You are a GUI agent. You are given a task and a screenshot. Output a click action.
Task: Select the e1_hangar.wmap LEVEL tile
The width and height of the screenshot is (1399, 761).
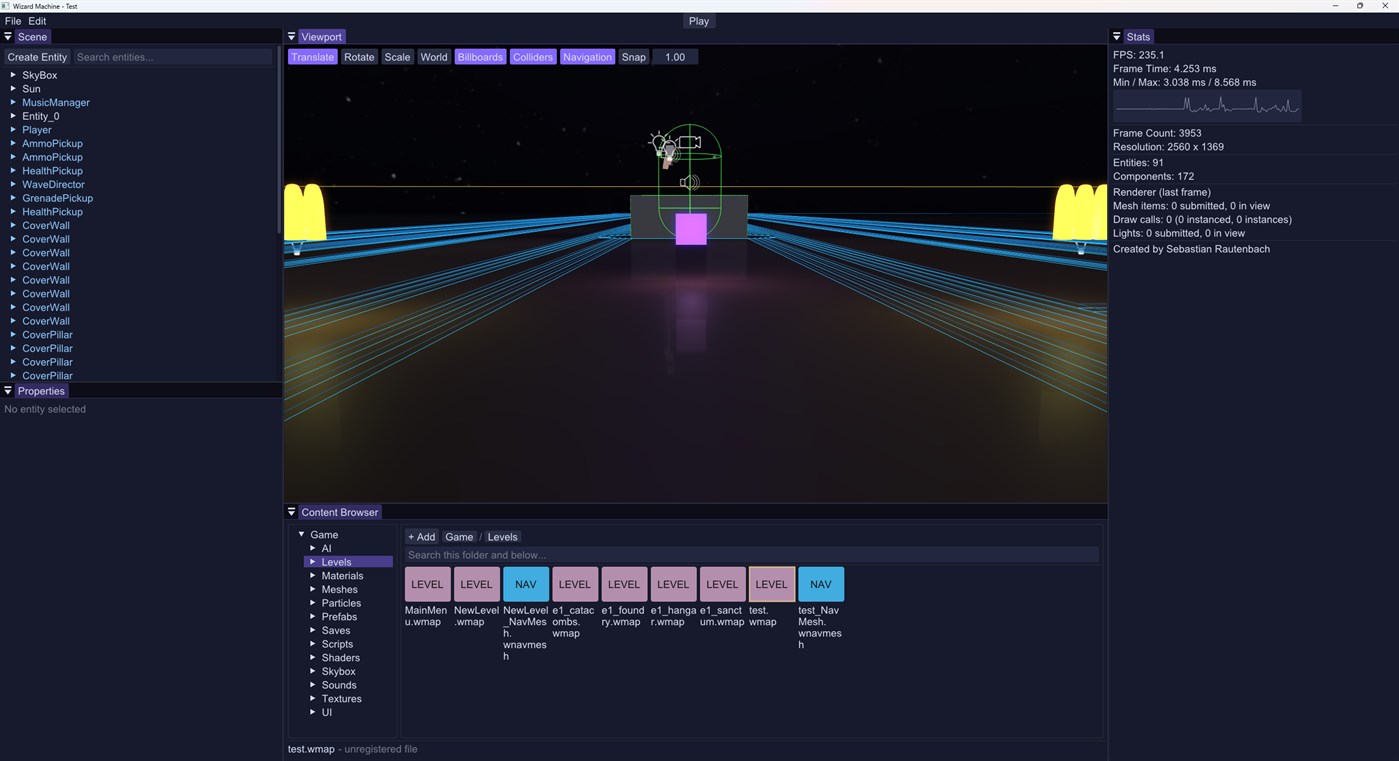click(x=672, y=584)
